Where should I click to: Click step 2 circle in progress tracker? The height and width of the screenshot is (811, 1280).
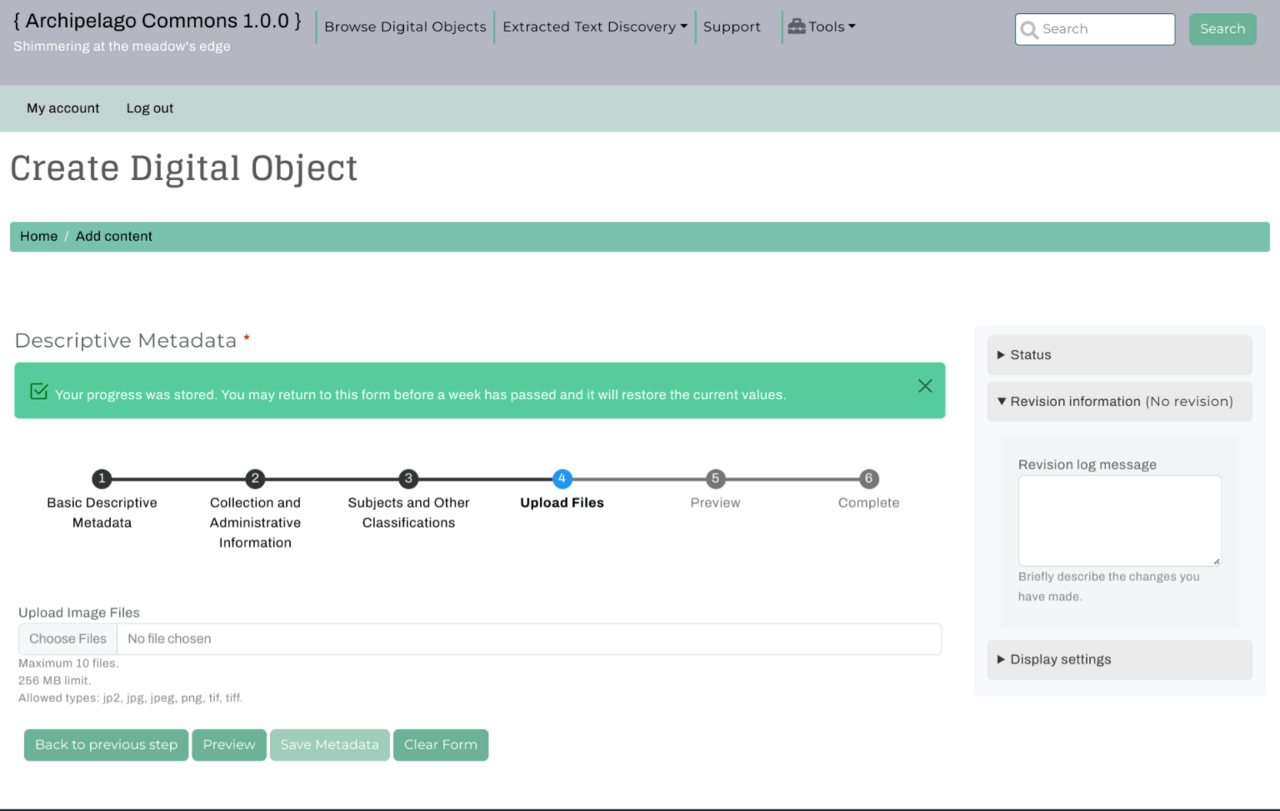[x=255, y=479]
